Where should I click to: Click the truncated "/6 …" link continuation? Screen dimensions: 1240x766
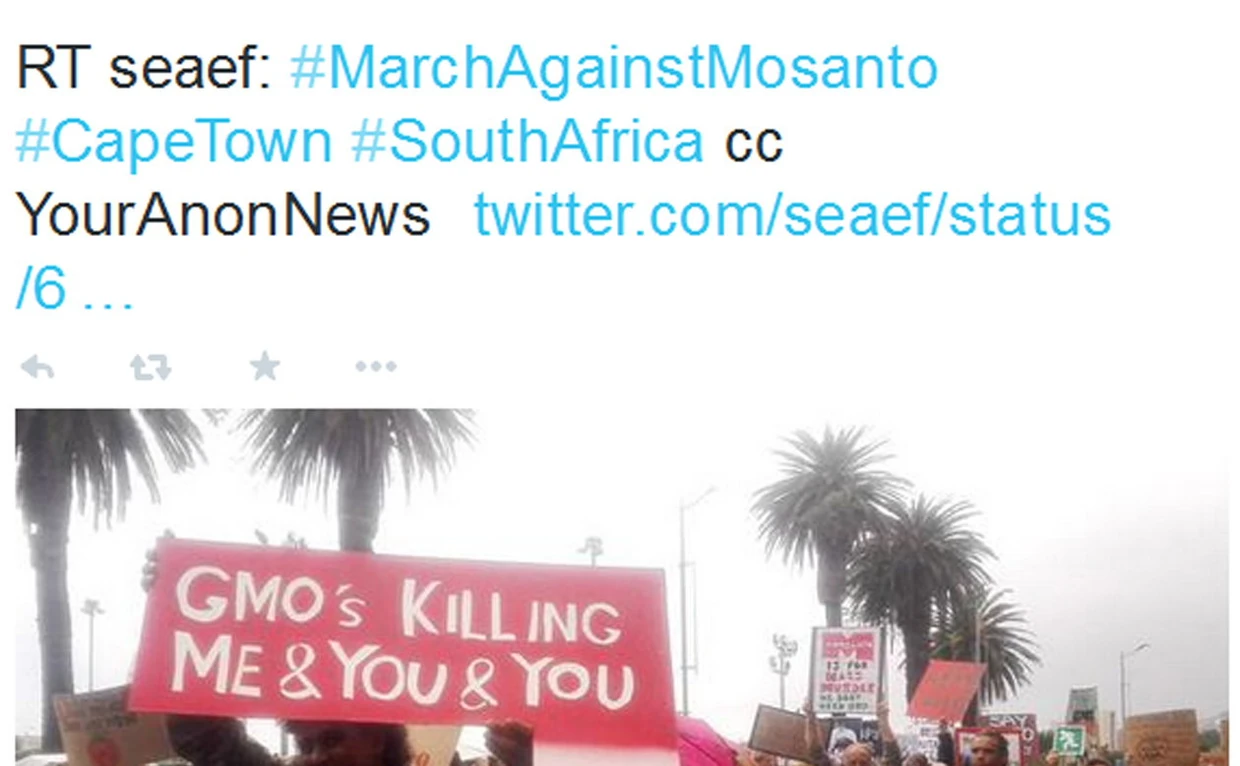tap(74, 288)
